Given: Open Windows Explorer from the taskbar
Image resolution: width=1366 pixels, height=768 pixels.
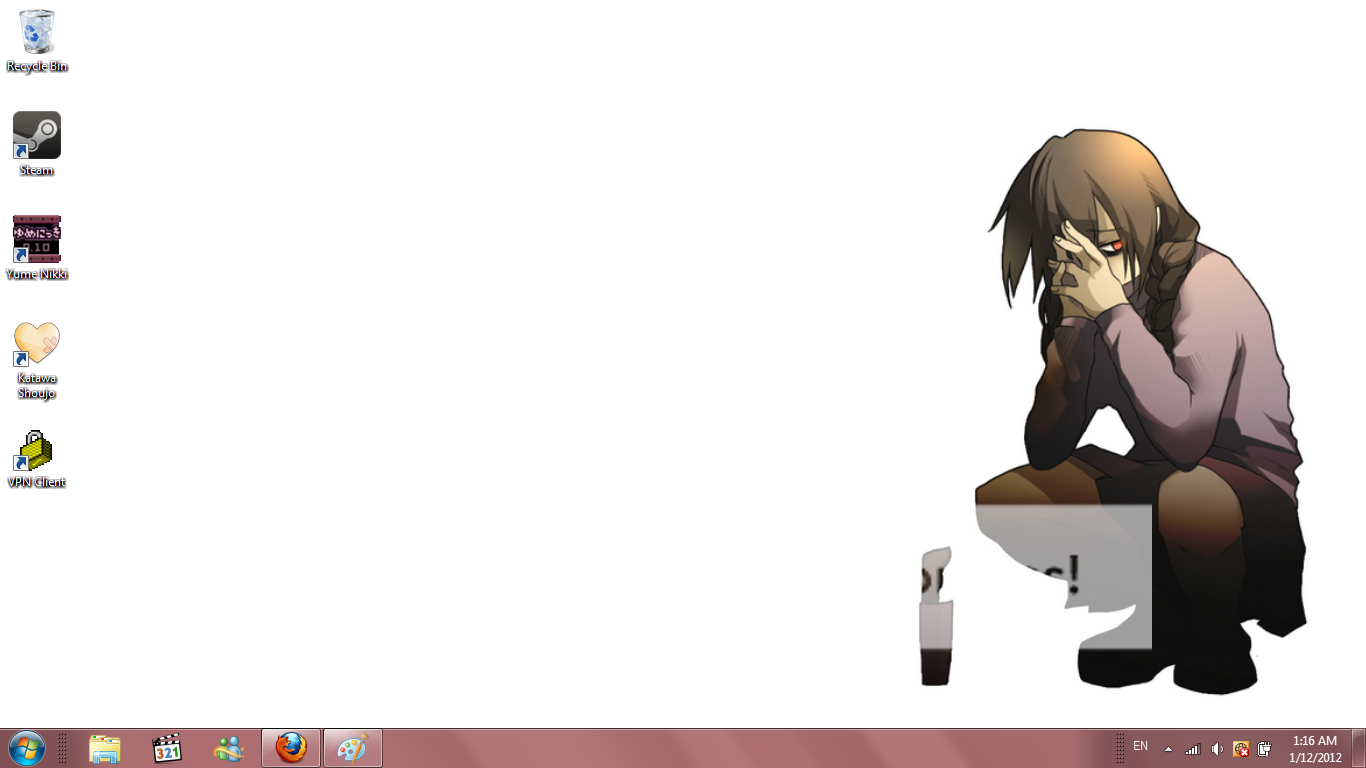Looking at the screenshot, I should coord(105,748).
